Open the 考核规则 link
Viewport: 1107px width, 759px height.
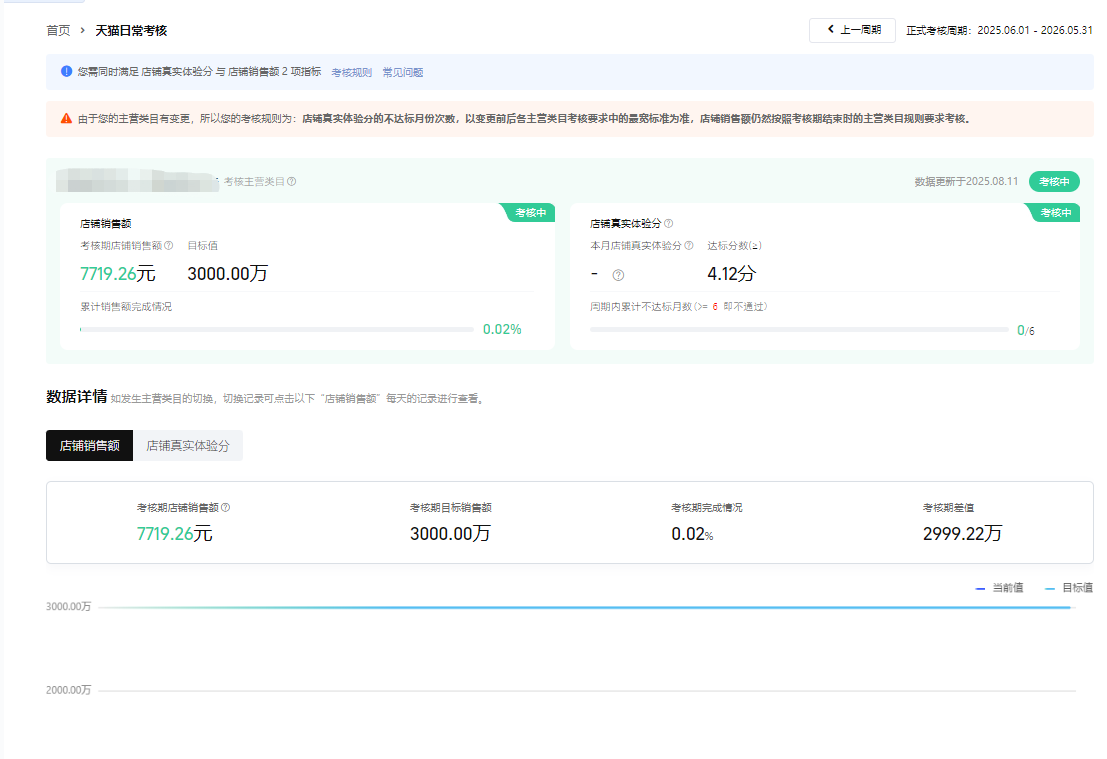click(x=351, y=72)
